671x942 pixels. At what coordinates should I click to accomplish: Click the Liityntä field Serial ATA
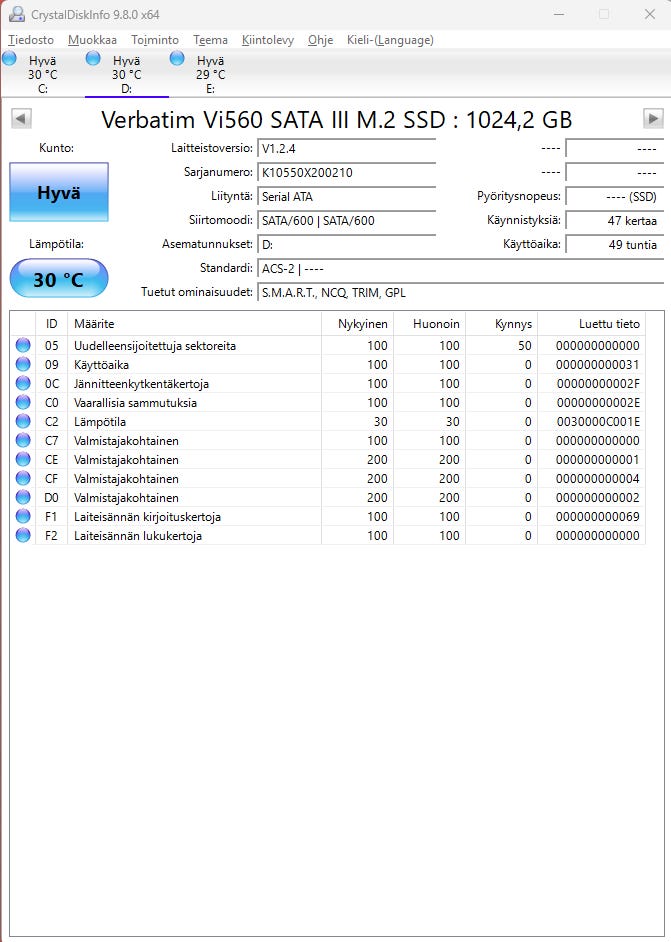347,196
